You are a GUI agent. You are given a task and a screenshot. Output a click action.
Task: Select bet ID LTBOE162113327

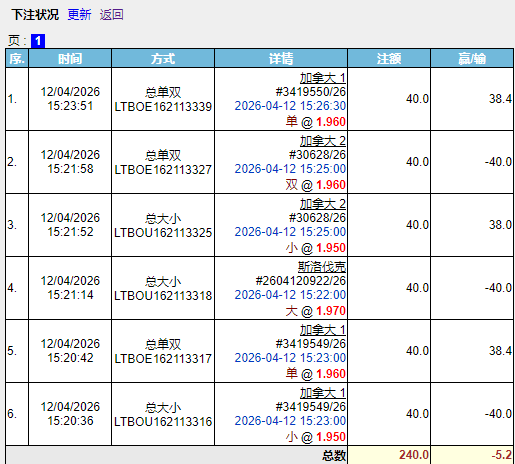(x=163, y=170)
